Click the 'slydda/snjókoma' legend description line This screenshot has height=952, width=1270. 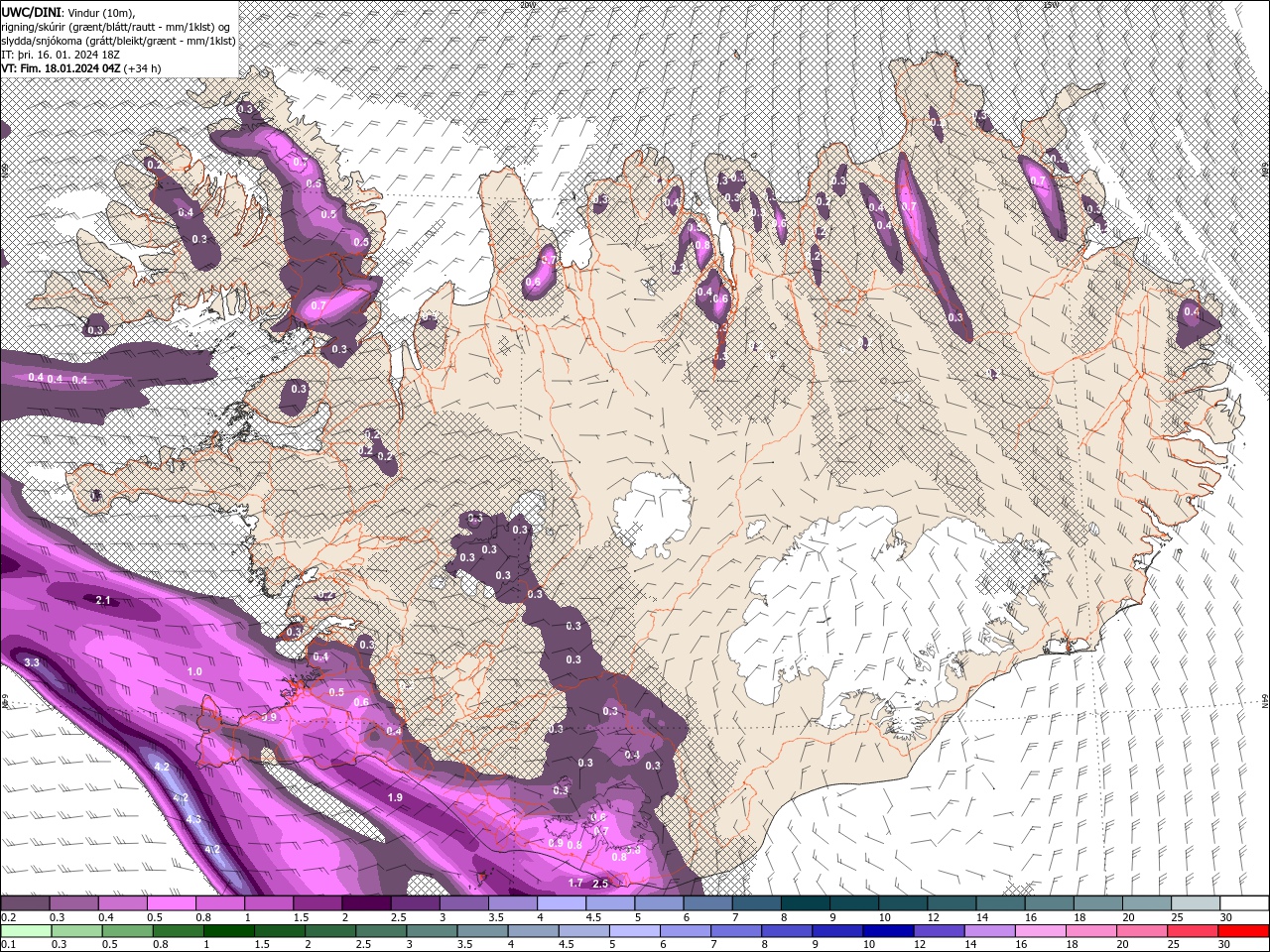tap(118, 41)
